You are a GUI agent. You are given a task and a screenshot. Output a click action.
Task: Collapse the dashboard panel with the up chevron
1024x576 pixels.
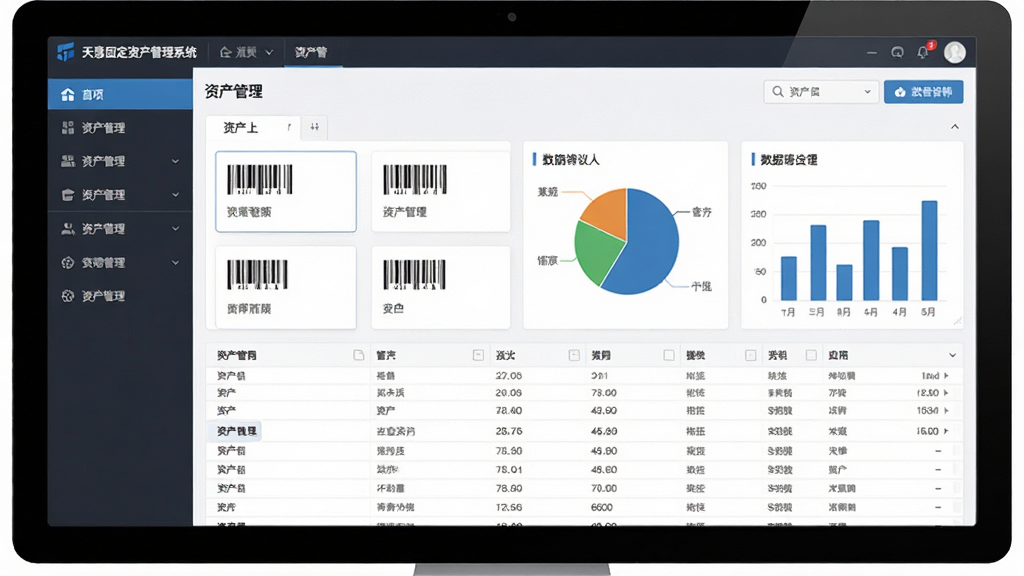955,127
